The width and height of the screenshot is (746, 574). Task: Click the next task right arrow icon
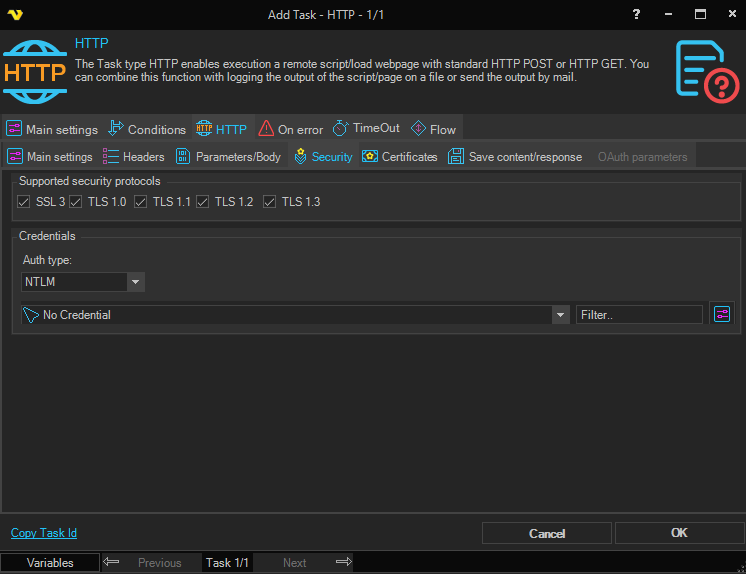pyautogui.click(x=343, y=562)
